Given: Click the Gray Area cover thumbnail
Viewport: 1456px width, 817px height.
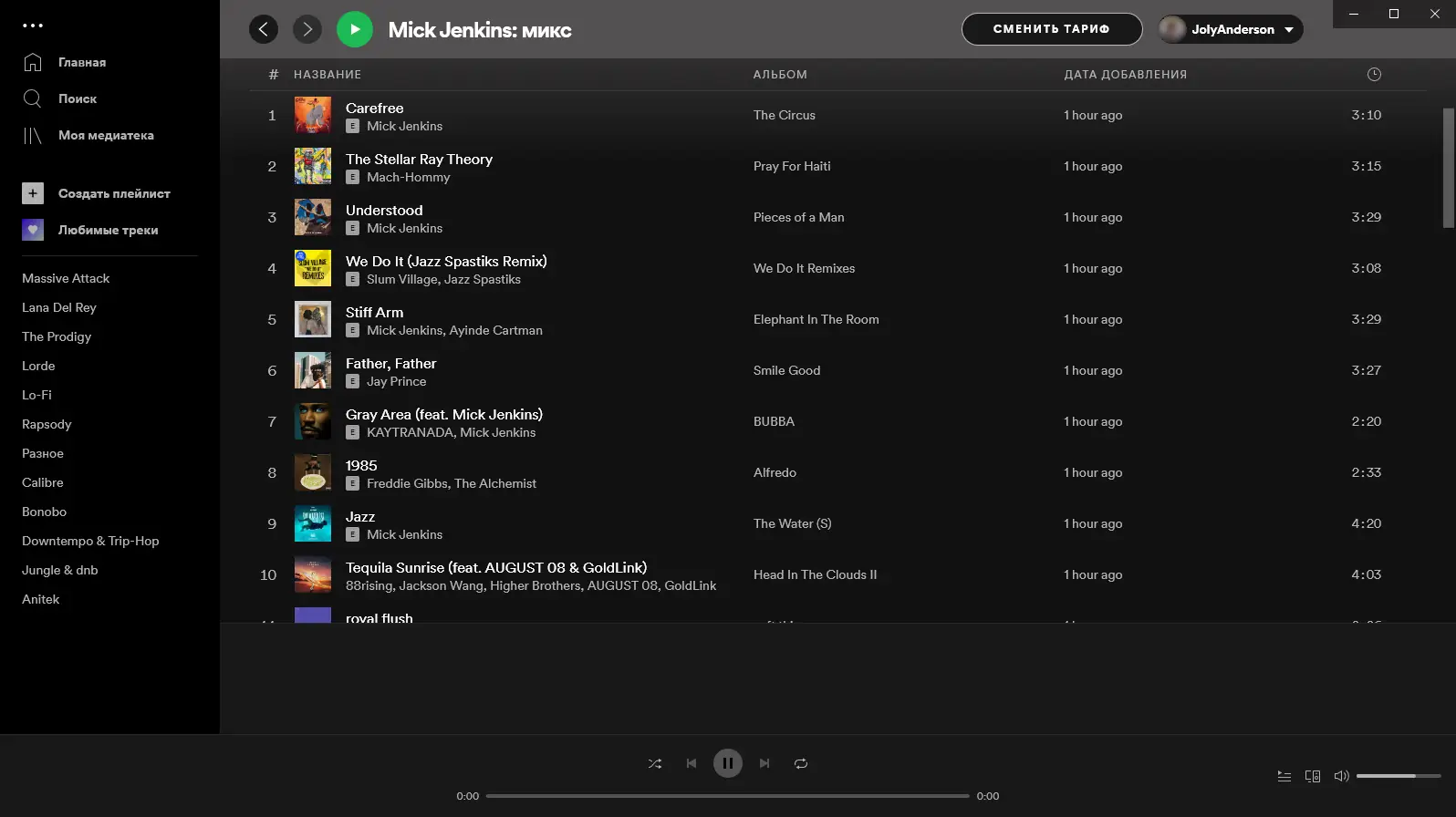Looking at the screenshot, I should point(313,421).
